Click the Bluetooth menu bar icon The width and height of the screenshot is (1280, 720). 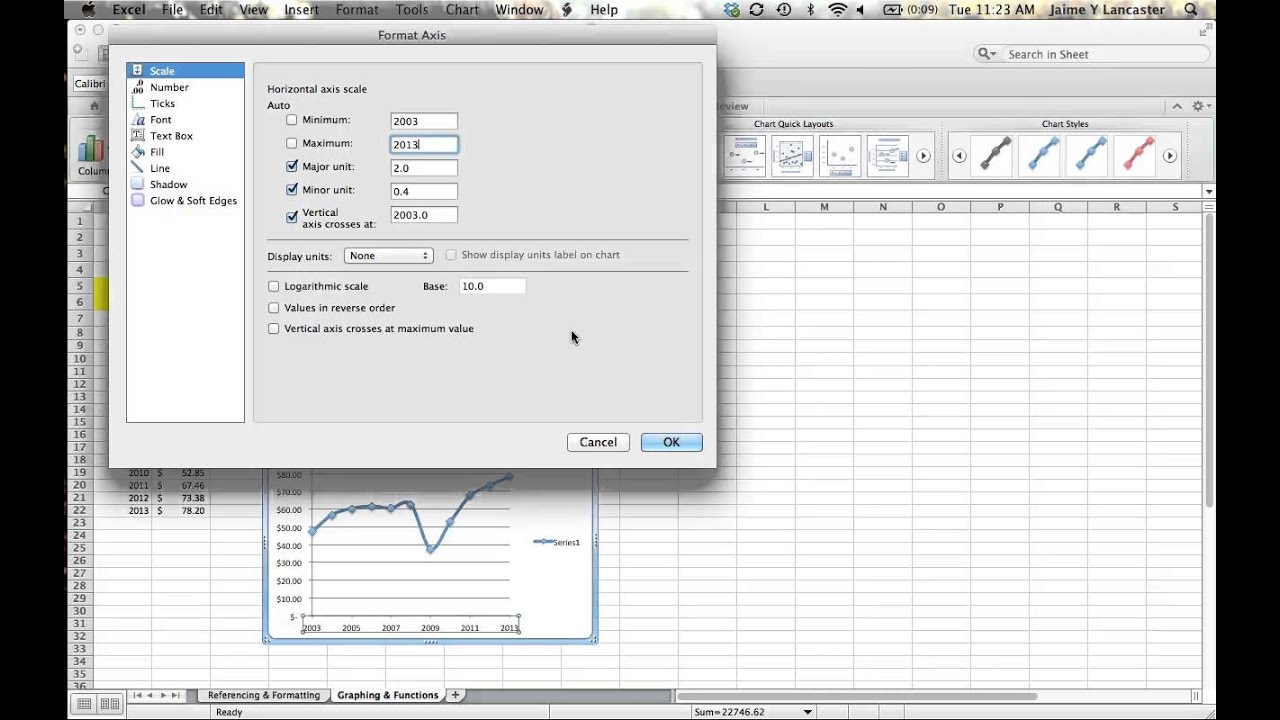point(810,10)
